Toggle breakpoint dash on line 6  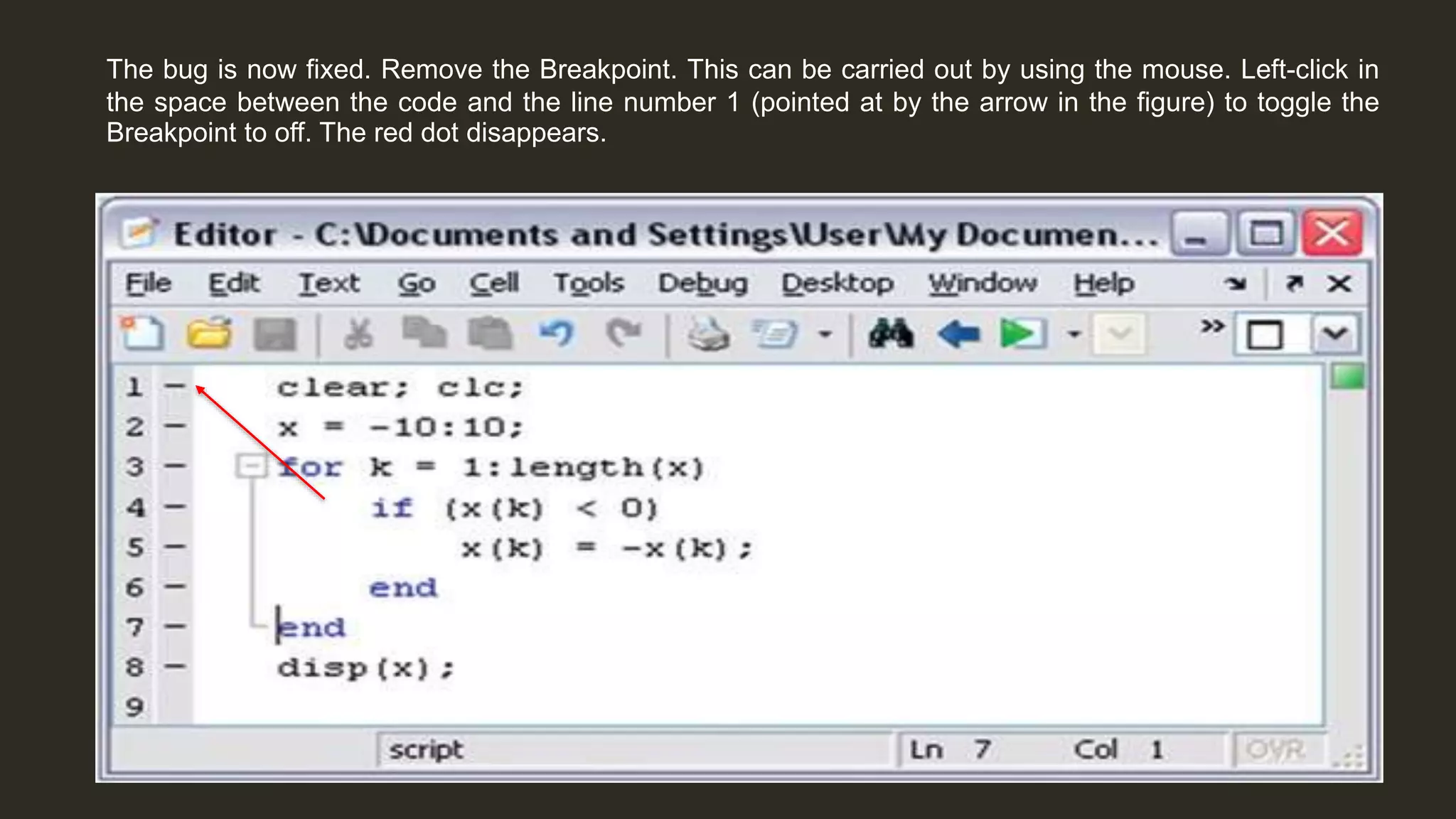[x=175, y=587]
